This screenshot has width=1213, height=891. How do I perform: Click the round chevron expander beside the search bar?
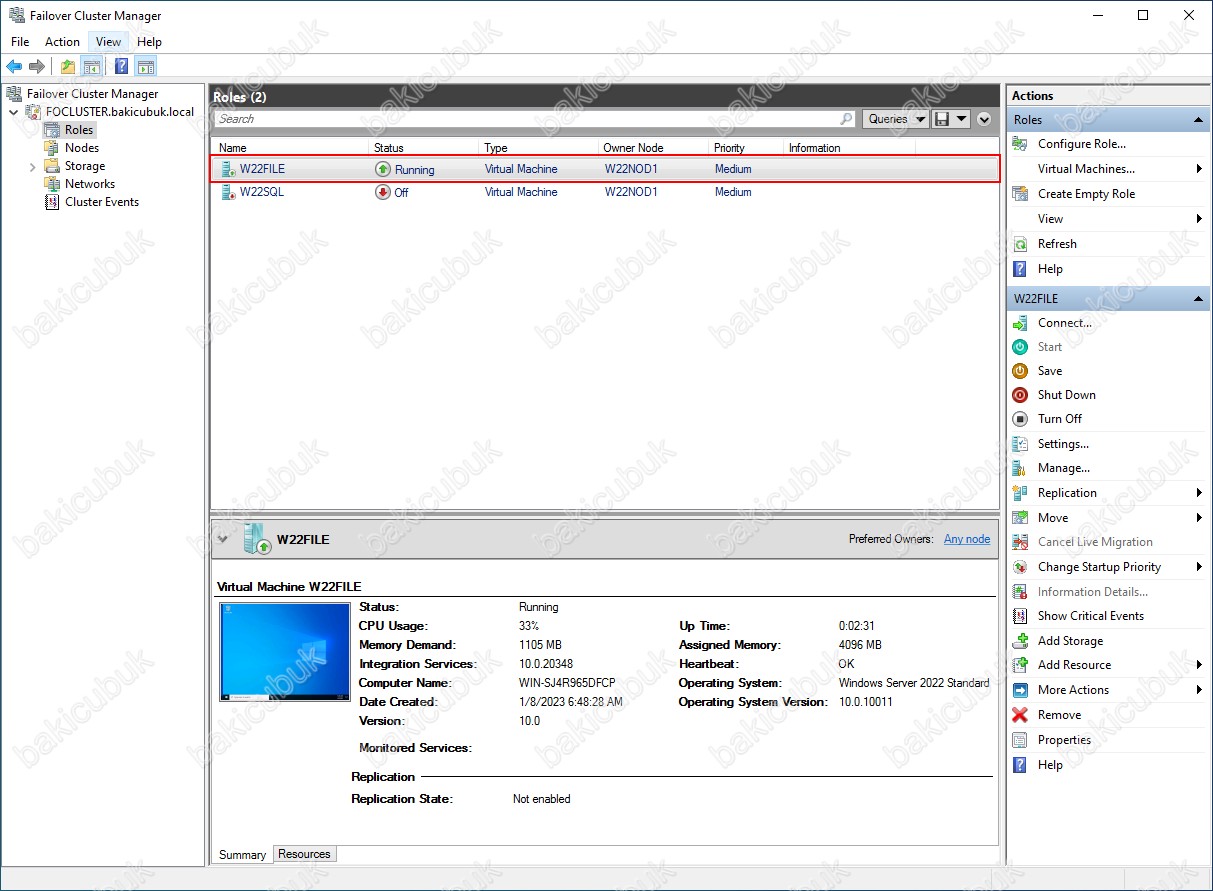click(984, 119)
